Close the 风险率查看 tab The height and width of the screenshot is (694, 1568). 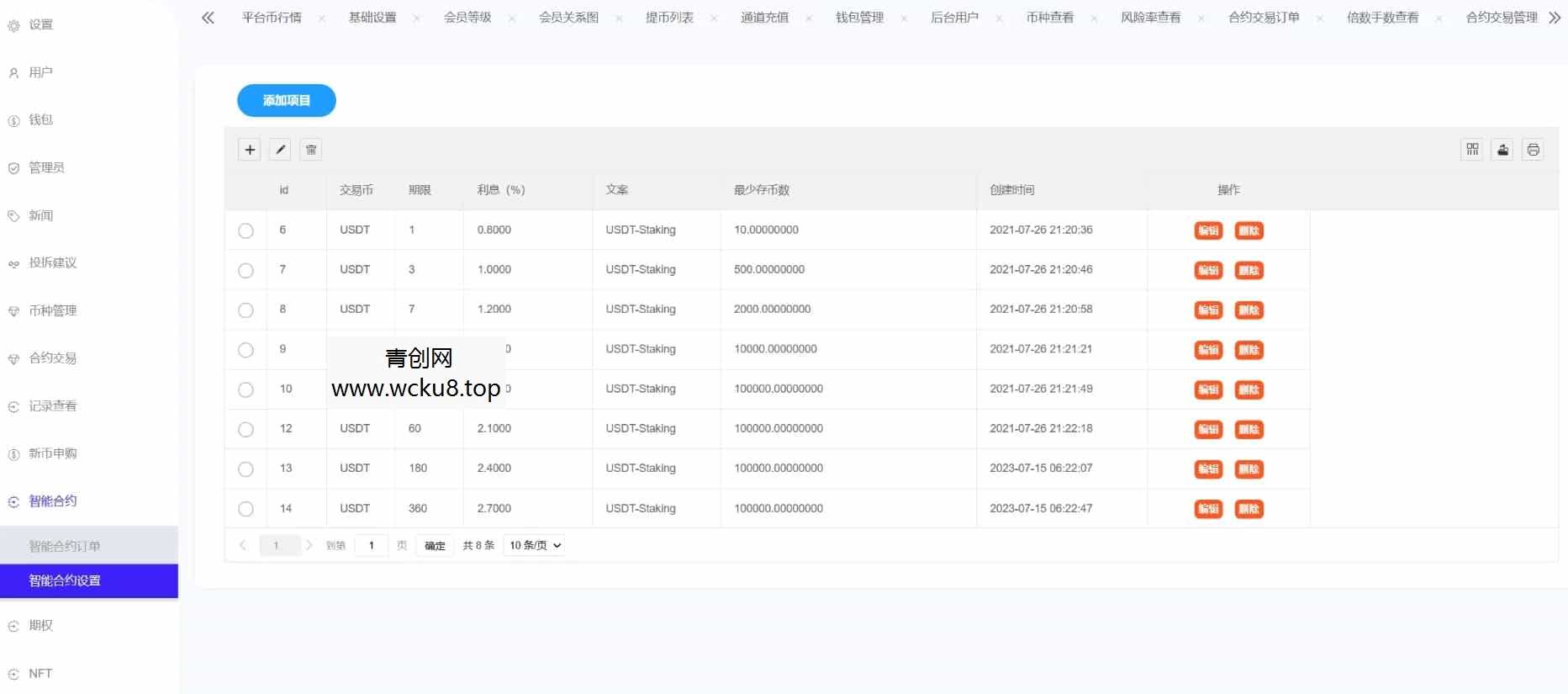pyautogui.click(x=1201, y=18)
